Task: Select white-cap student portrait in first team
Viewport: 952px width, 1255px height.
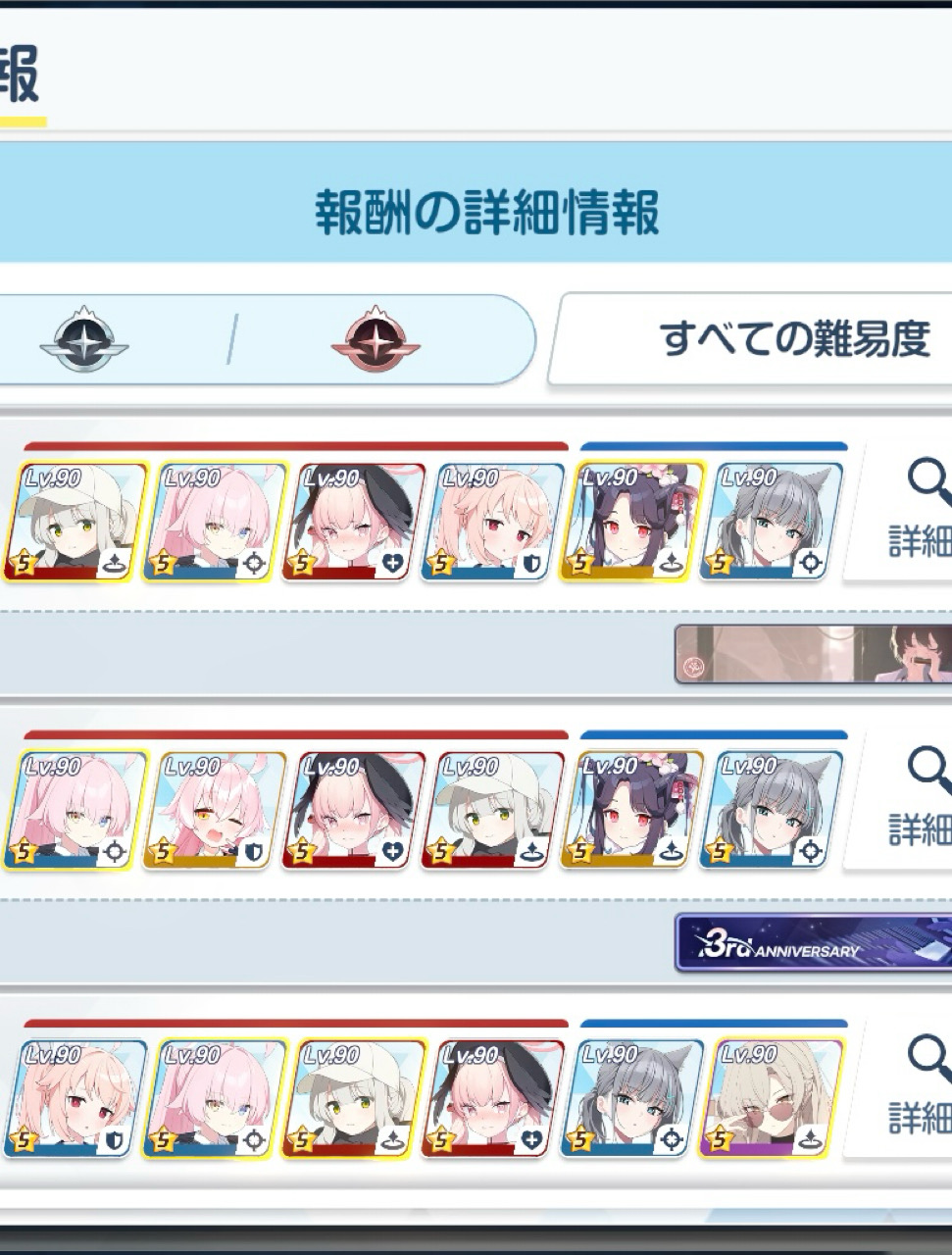Action: [x=75, y=521]
